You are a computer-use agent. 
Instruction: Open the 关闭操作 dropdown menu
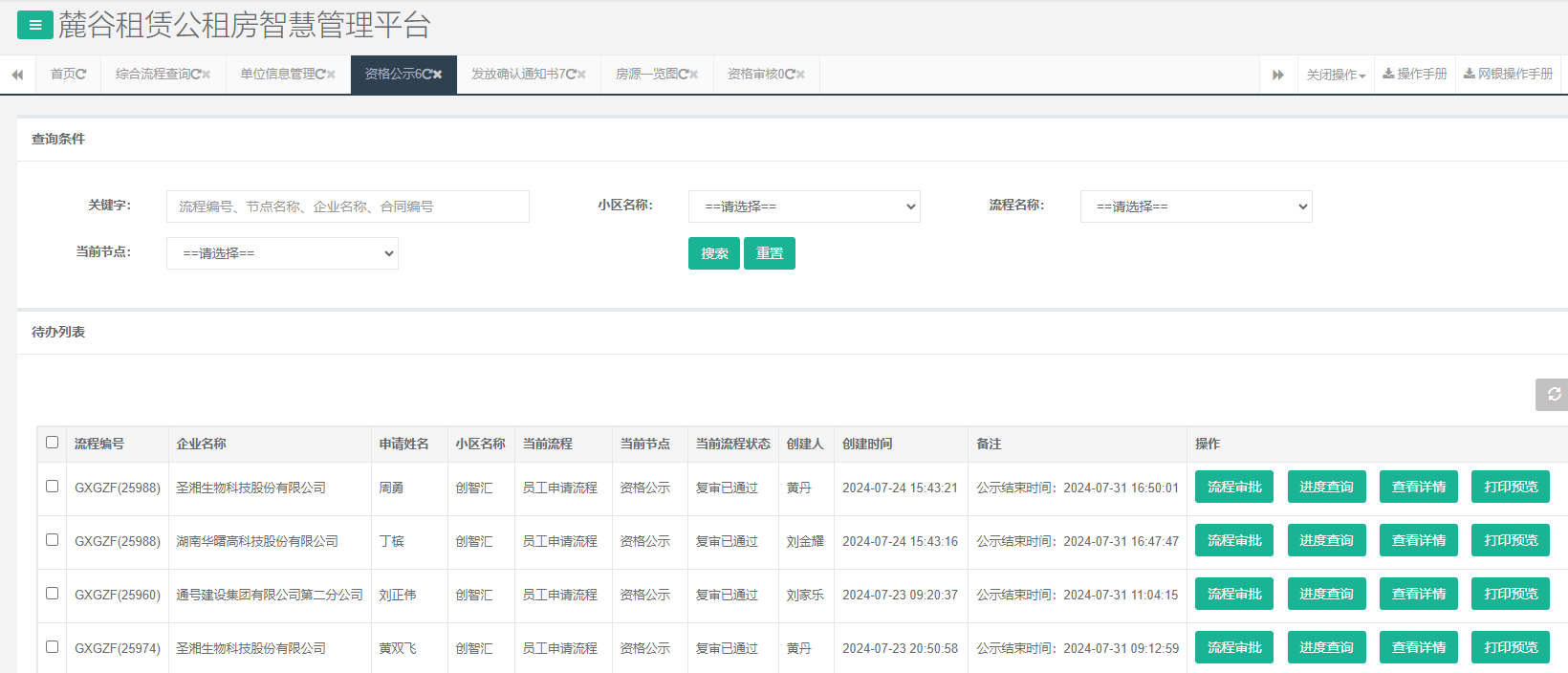[1336, 75]
